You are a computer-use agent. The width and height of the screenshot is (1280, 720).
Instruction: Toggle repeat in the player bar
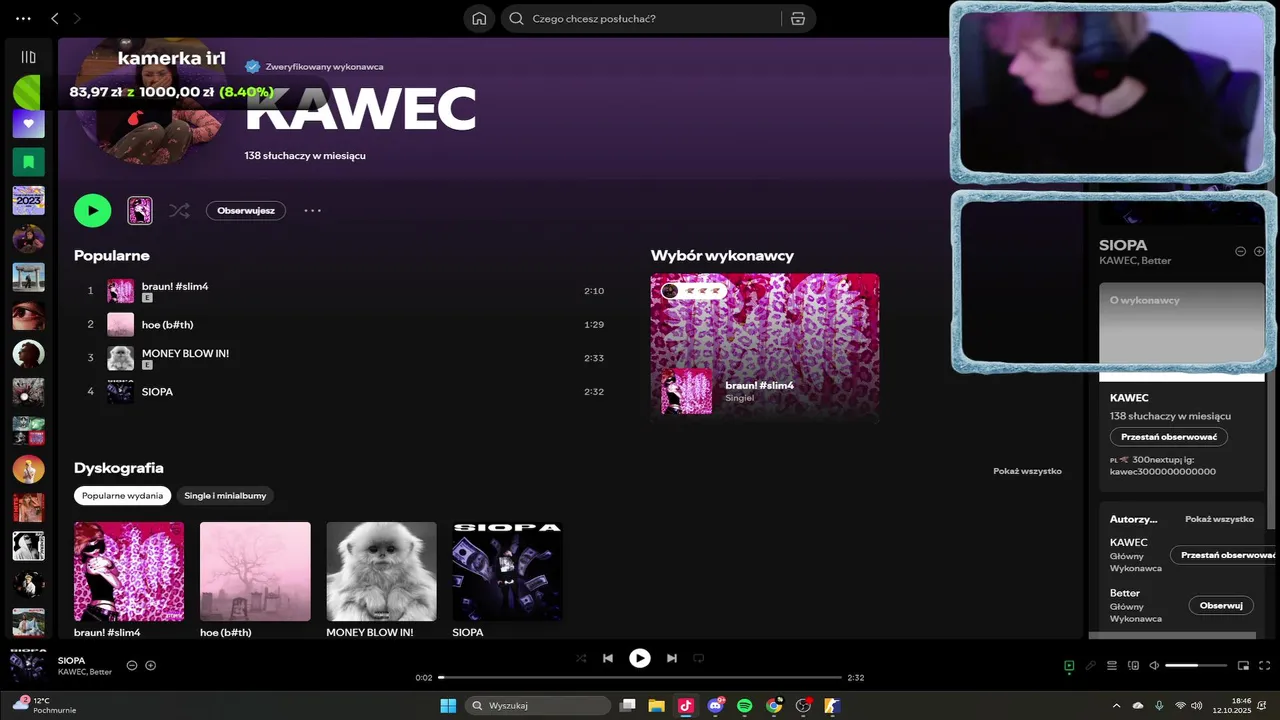(x=699, y=658)
